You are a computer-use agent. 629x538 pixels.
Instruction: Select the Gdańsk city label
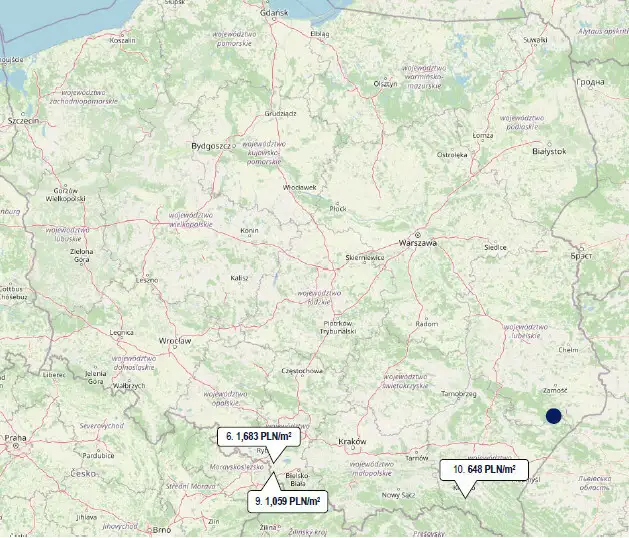[274, 13]
